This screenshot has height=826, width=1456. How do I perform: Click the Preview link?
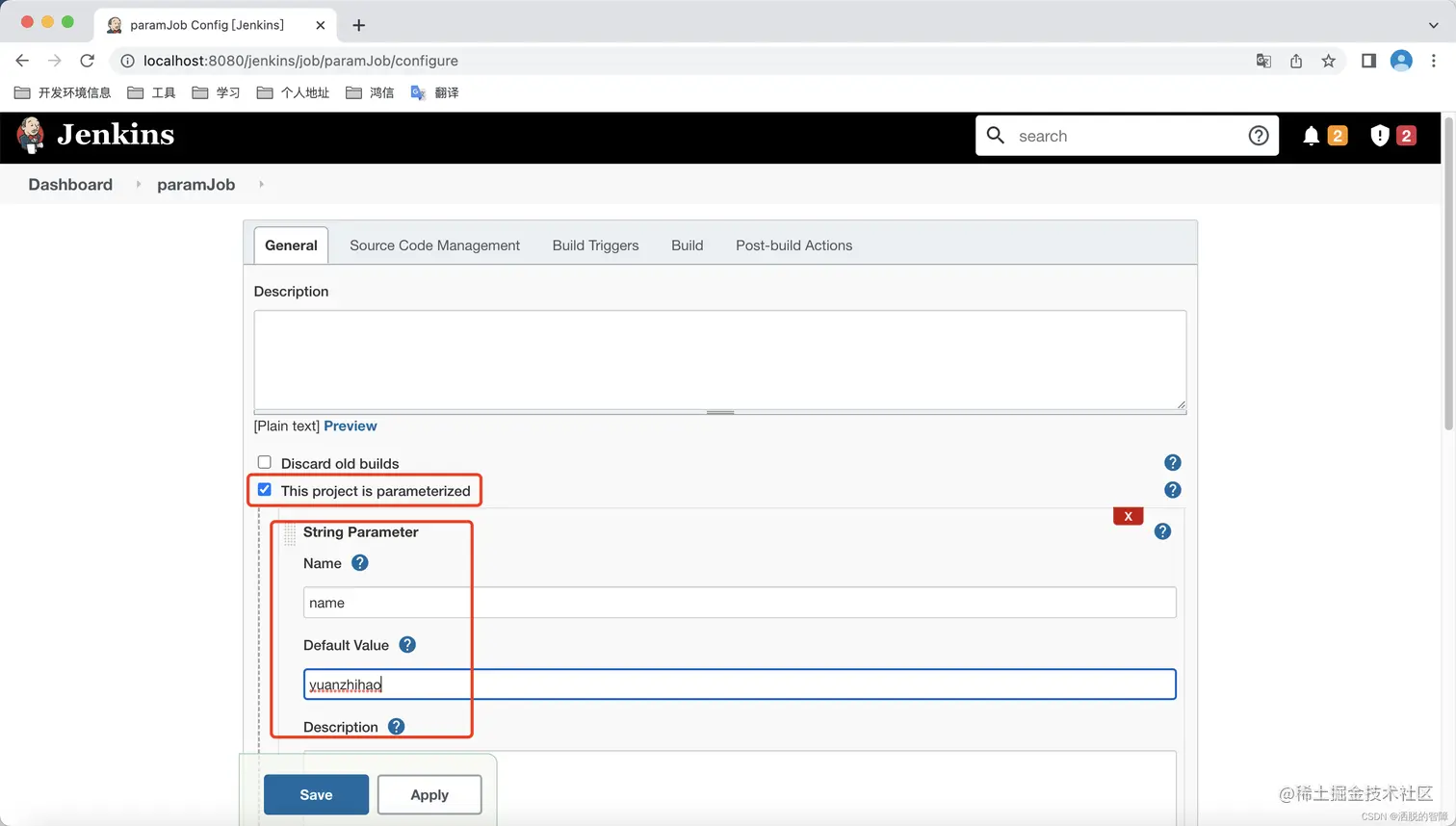tap(351, 426)
